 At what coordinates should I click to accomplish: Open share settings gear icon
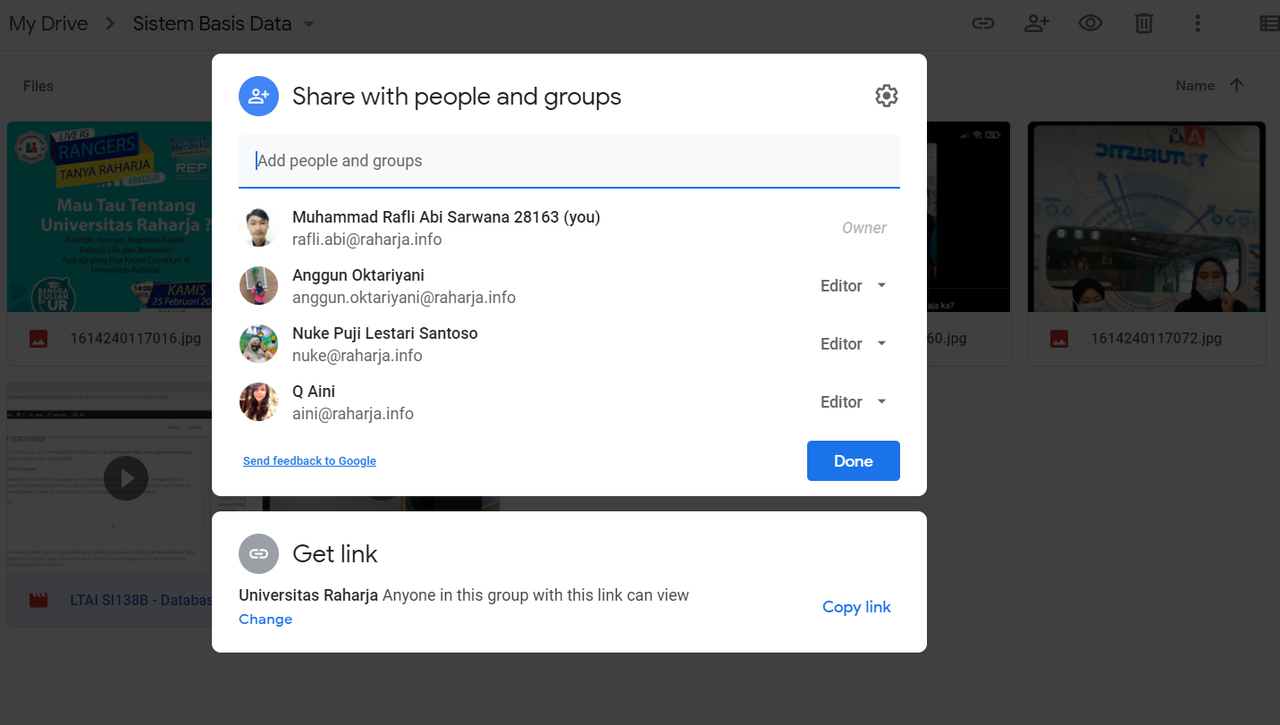886,96
